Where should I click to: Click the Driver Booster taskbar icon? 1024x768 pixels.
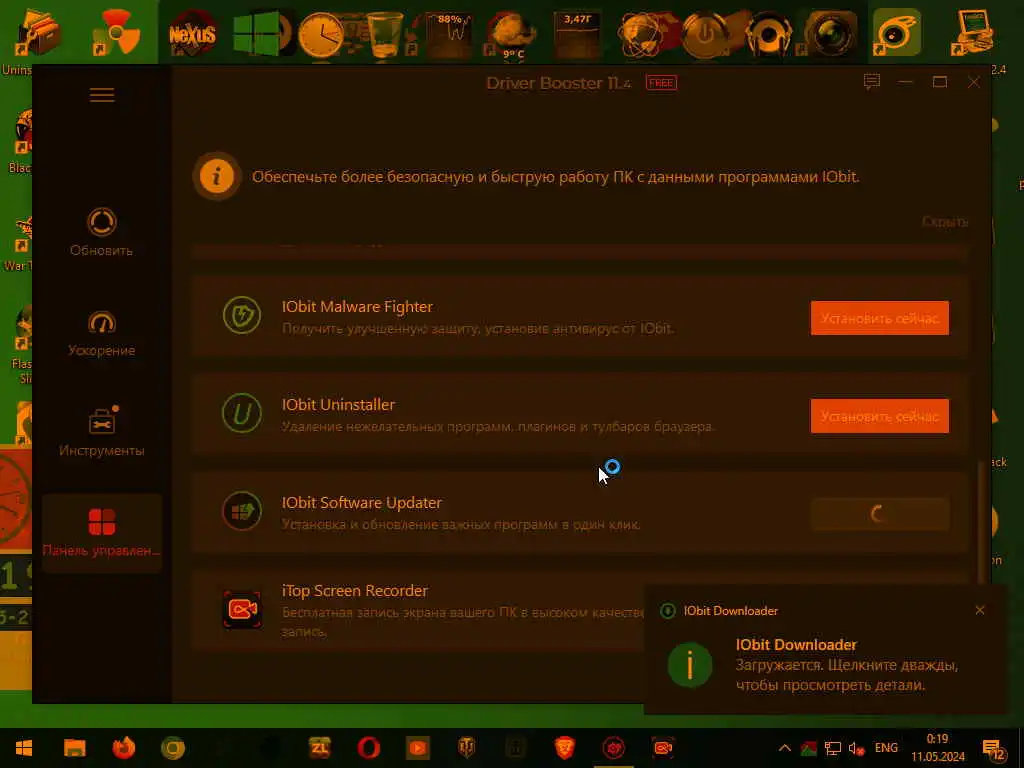click(613, 748)
